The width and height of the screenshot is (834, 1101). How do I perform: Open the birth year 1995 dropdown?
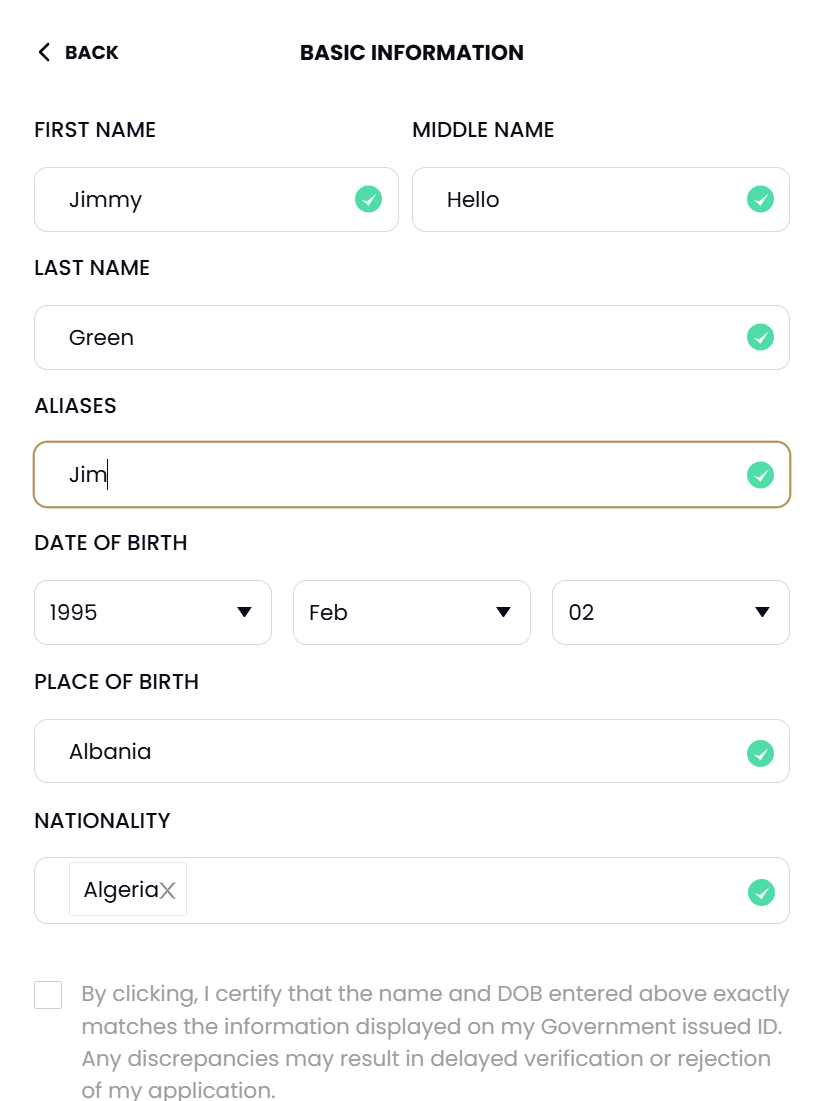tap(153, 612)
